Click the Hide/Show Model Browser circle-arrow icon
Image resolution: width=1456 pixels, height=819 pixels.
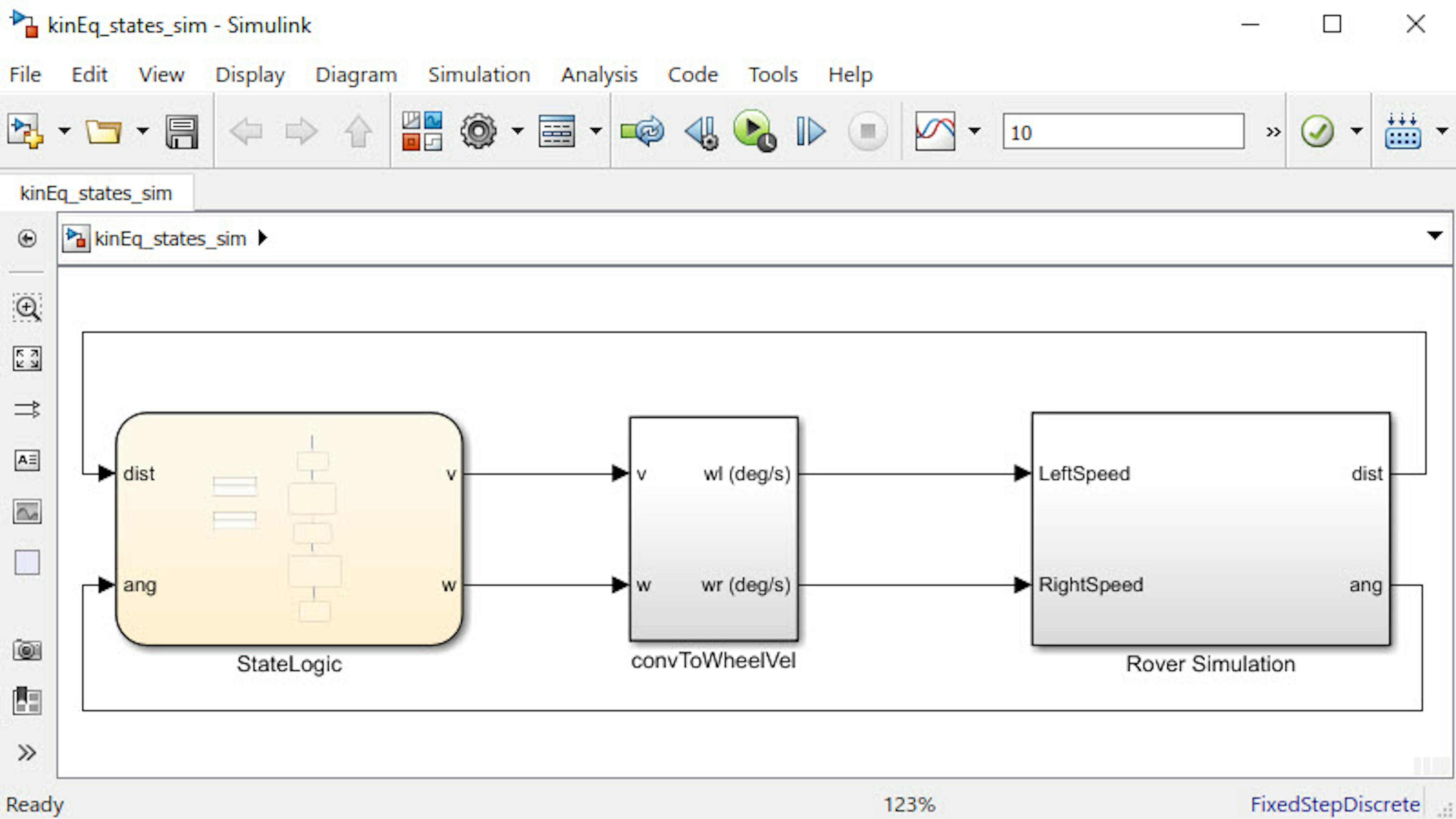coord(27,239)
